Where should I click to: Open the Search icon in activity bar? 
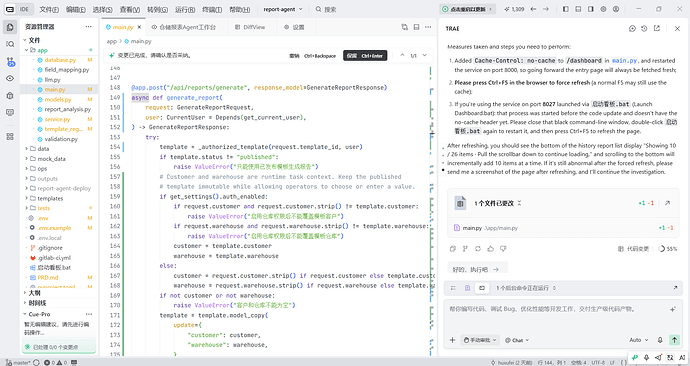10,44
